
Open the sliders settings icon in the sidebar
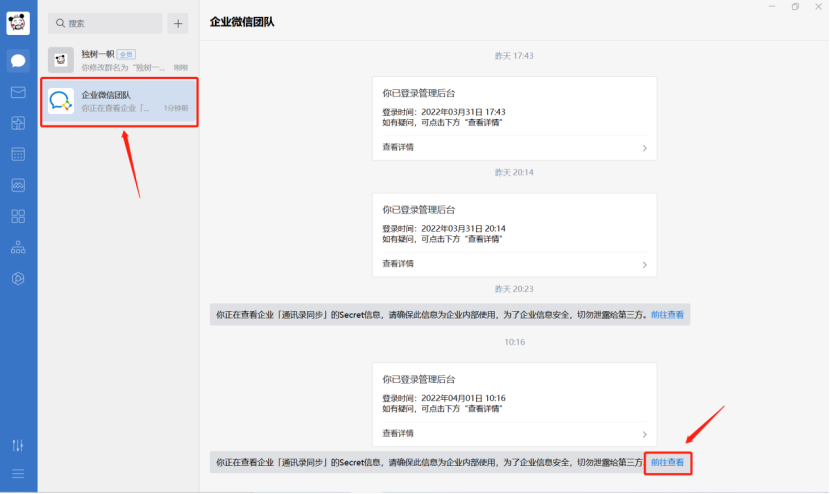click(18, 445)
